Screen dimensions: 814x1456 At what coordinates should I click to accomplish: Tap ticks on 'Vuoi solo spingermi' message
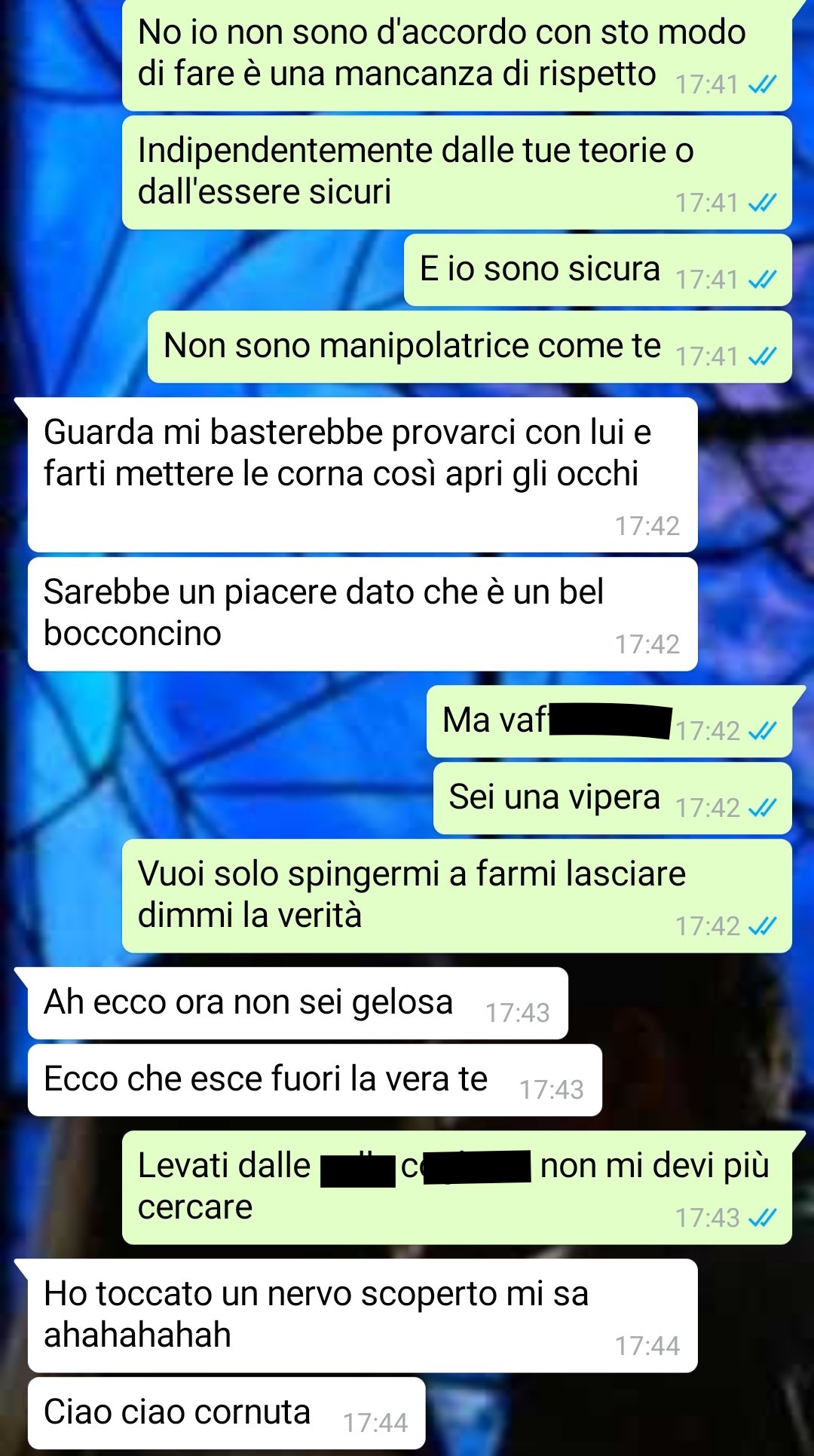(x=762, y=925)
